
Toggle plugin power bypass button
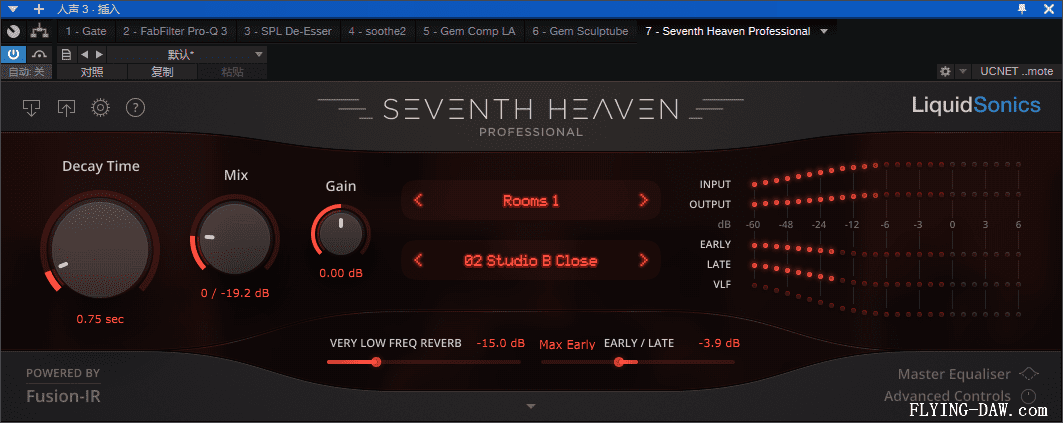[x=14, y=54]
